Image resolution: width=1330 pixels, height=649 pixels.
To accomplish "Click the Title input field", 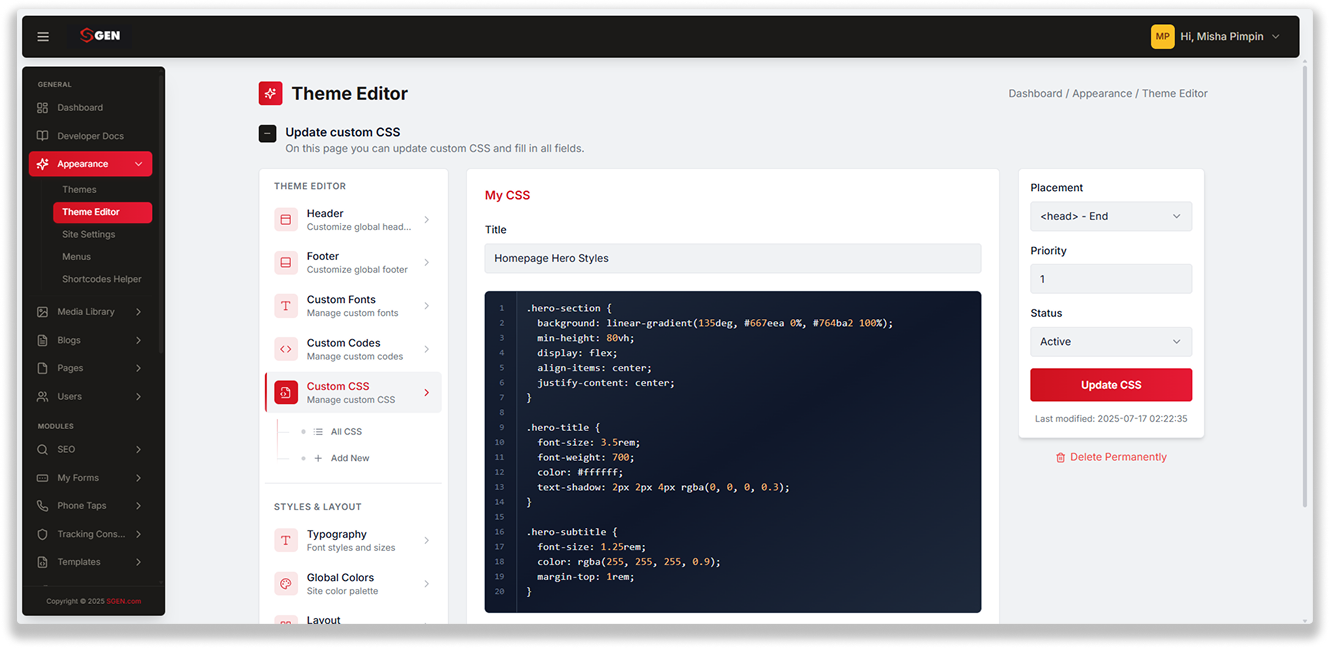I will point(733,258).
